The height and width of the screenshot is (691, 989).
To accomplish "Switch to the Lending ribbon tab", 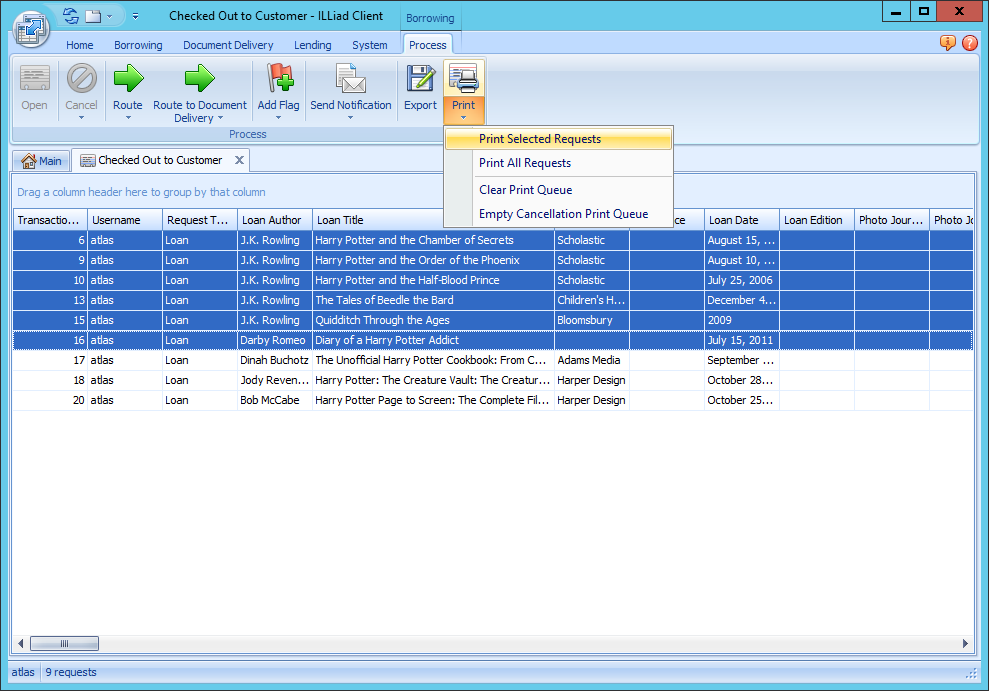I will (312, 45).
